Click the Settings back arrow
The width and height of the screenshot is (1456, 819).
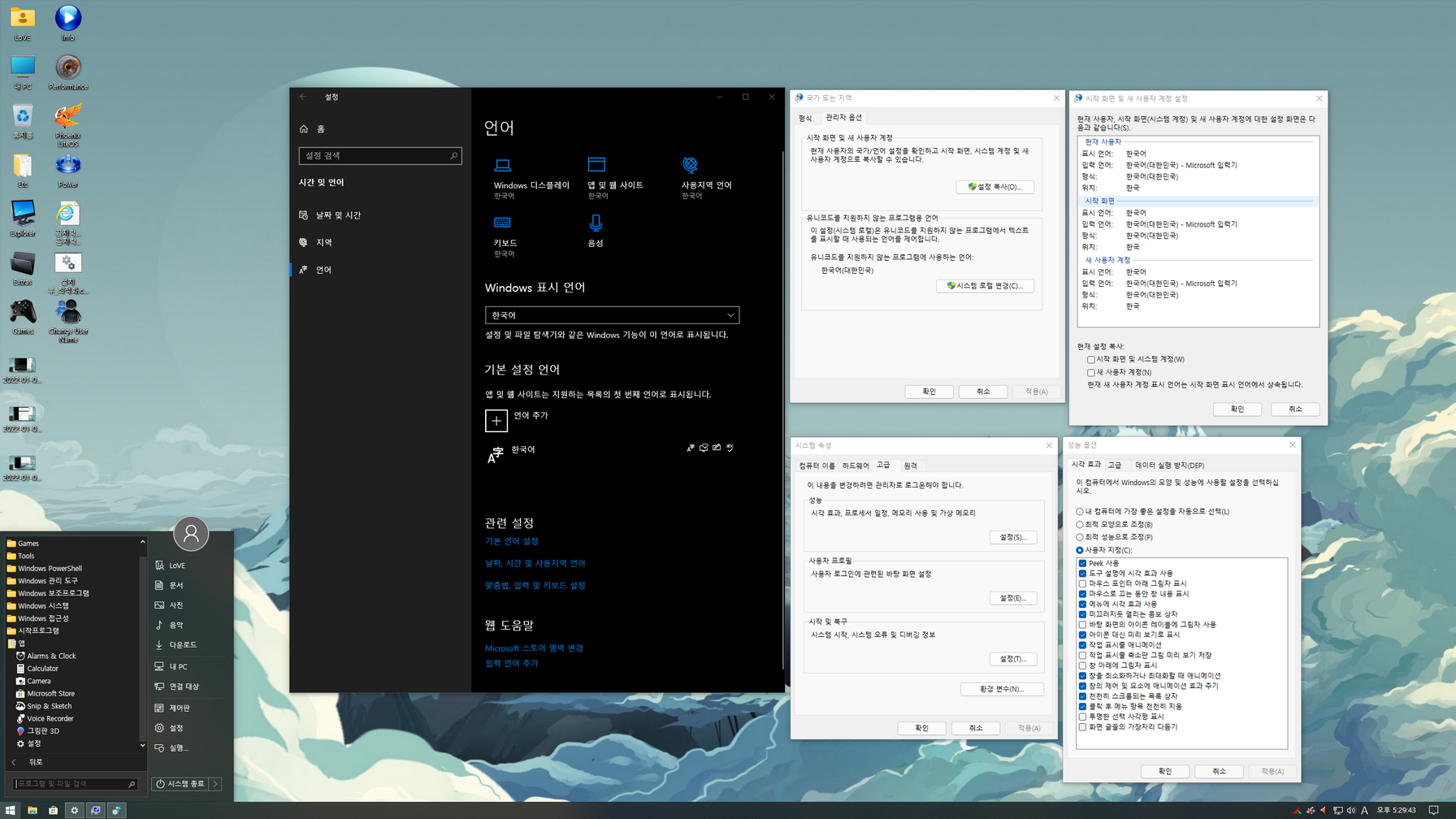pyautogui.click(x=304, y=97)
